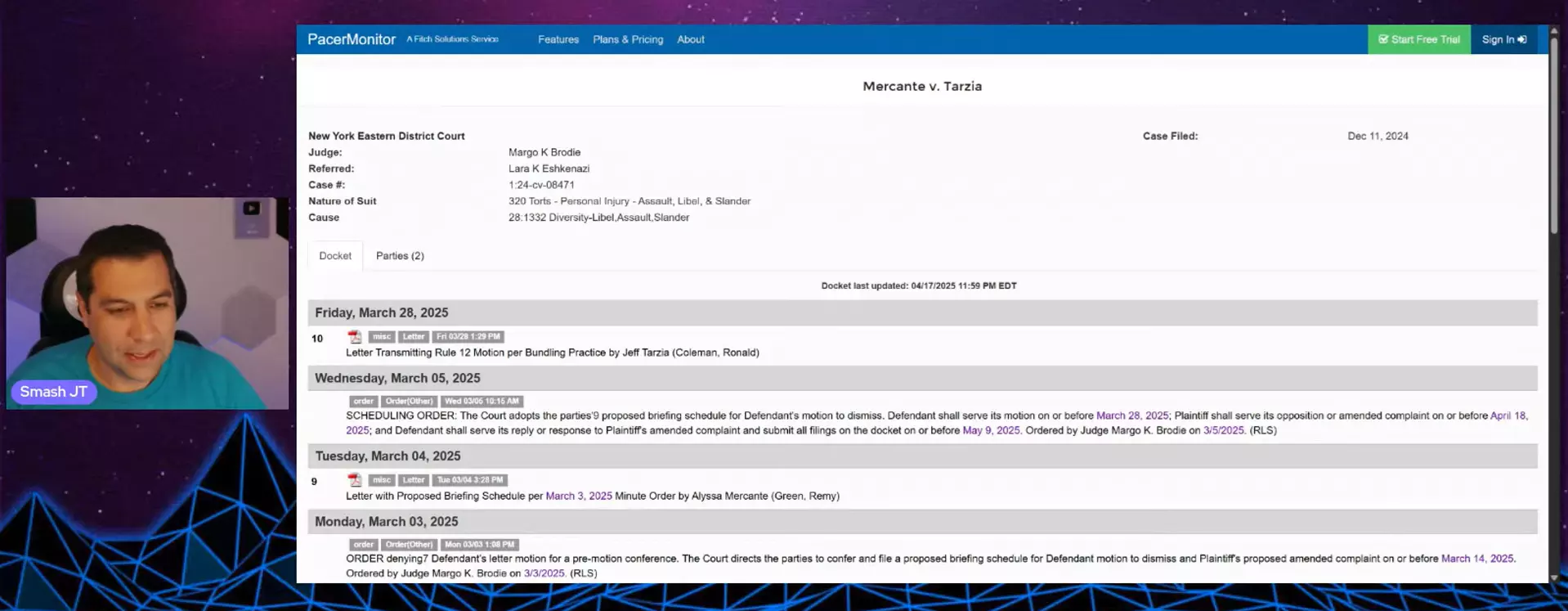The width and height of the screenshot is (1568, 611).
Task: Follow the March 3, 2025 Minute Order link
Action: (x=579, y=496)
